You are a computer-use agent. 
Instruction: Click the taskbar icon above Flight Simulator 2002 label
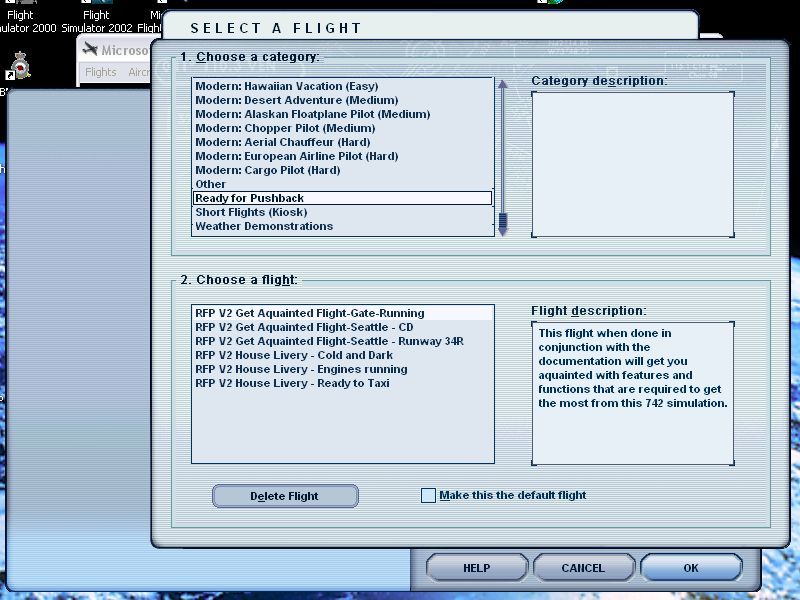[x=96, y=5]
